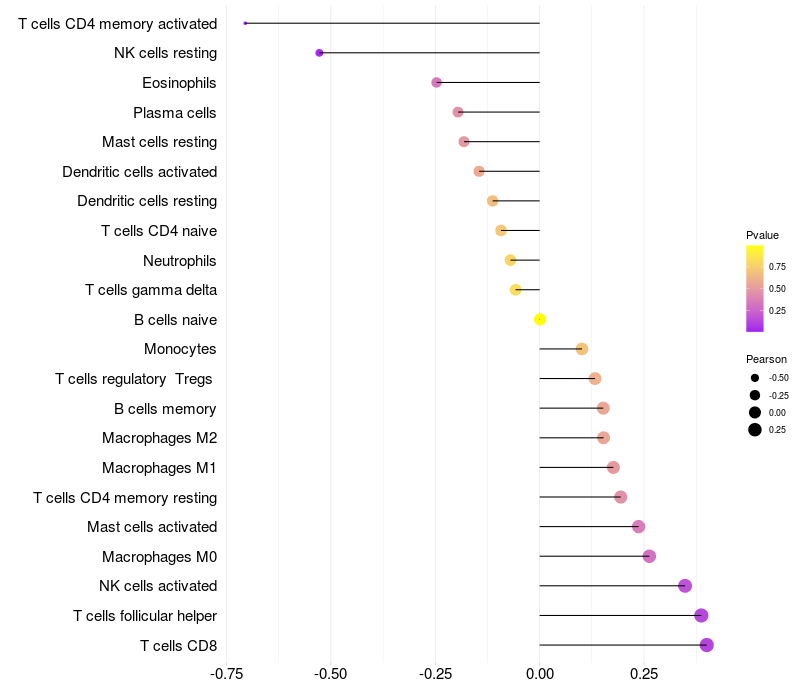
Task: Click the Pearson -0.25 legend dot
Action: 755,395
